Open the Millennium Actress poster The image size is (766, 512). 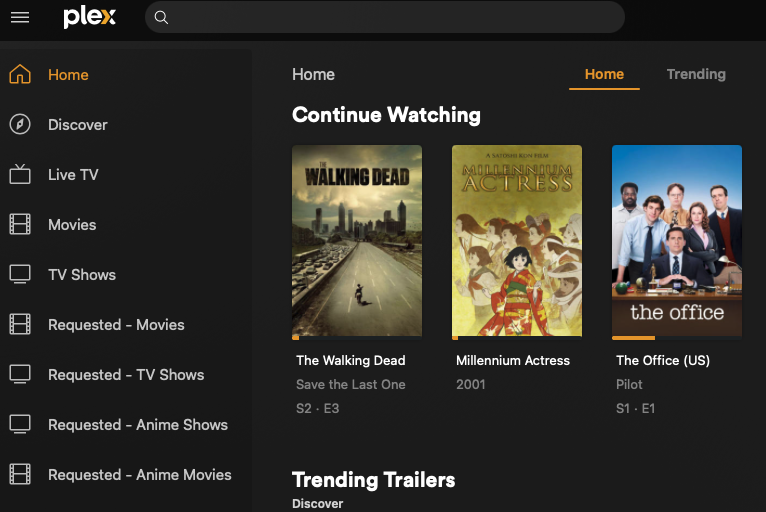pos(517,240)
